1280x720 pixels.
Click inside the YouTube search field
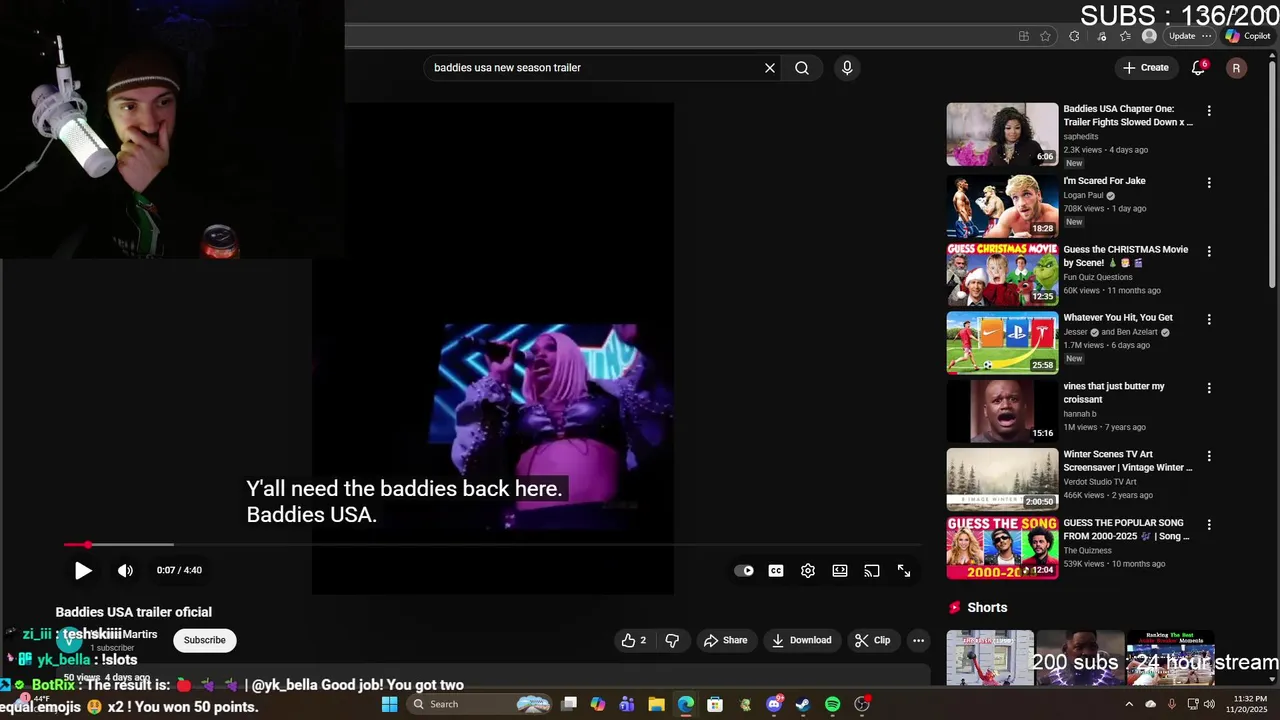[595, 68]
